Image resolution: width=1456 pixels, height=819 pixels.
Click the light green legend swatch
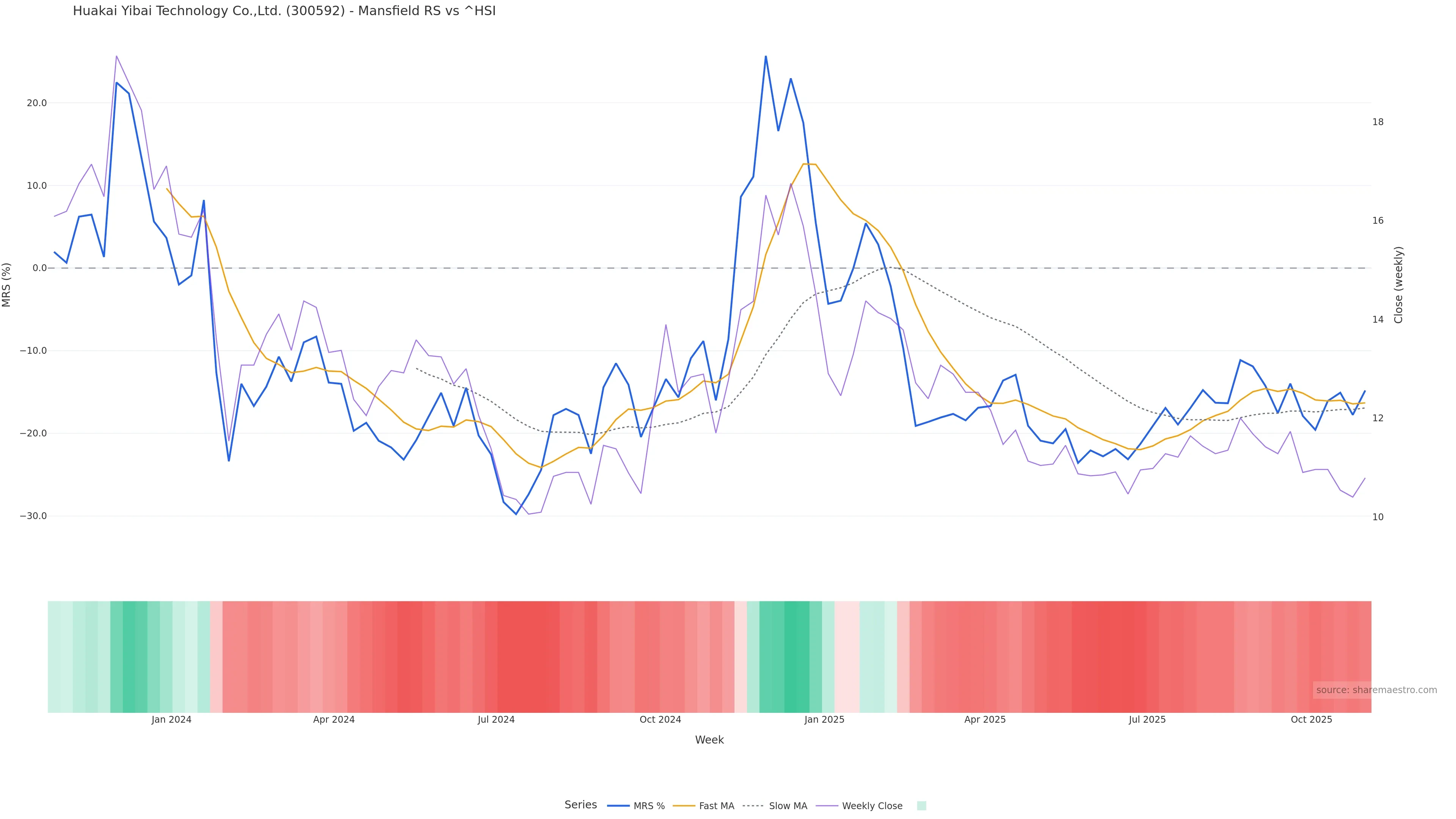click(x=921, y=806)
